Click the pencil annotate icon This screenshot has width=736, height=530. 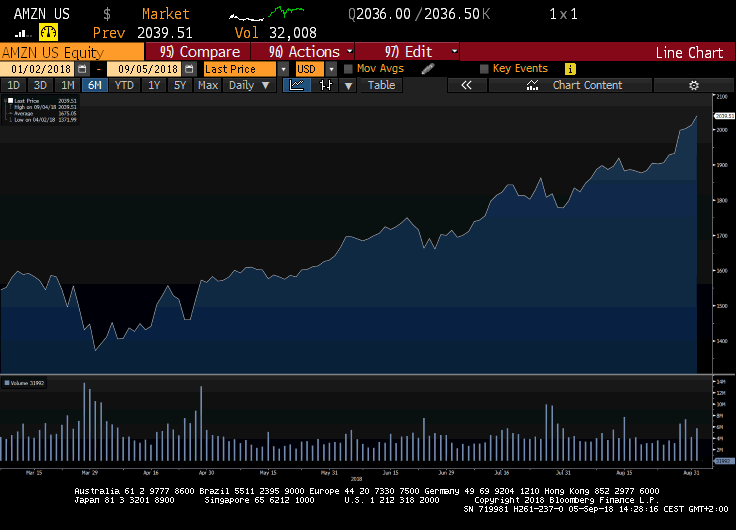tap(428, 69)
